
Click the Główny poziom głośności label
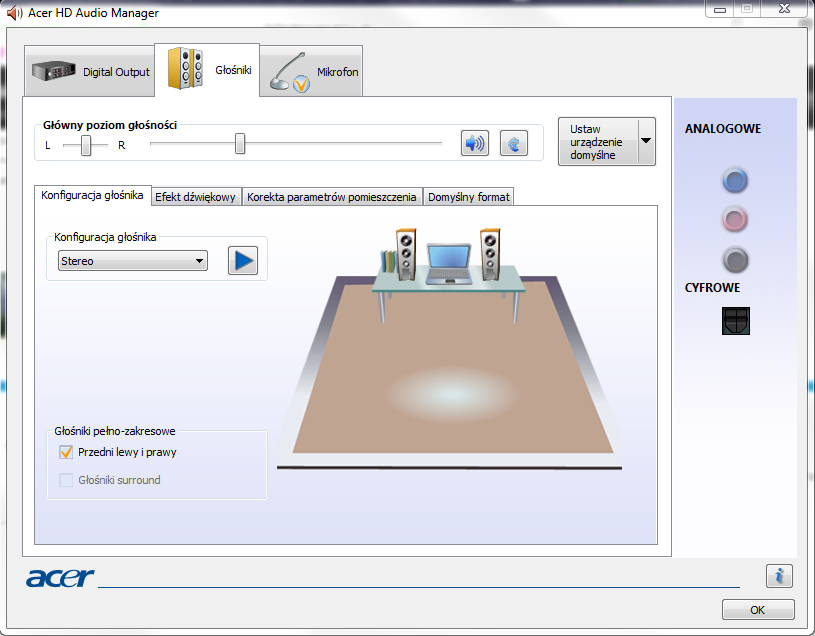click(110, 125)
